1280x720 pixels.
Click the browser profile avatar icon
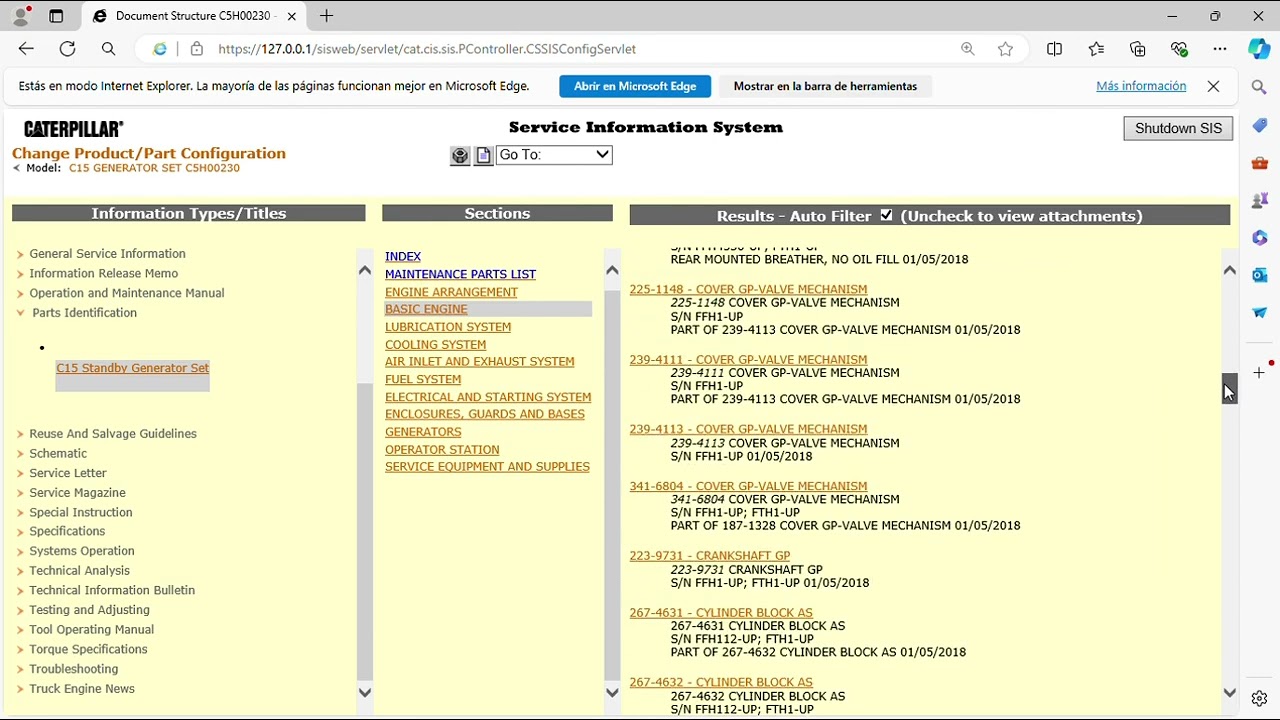pos(21,16)
